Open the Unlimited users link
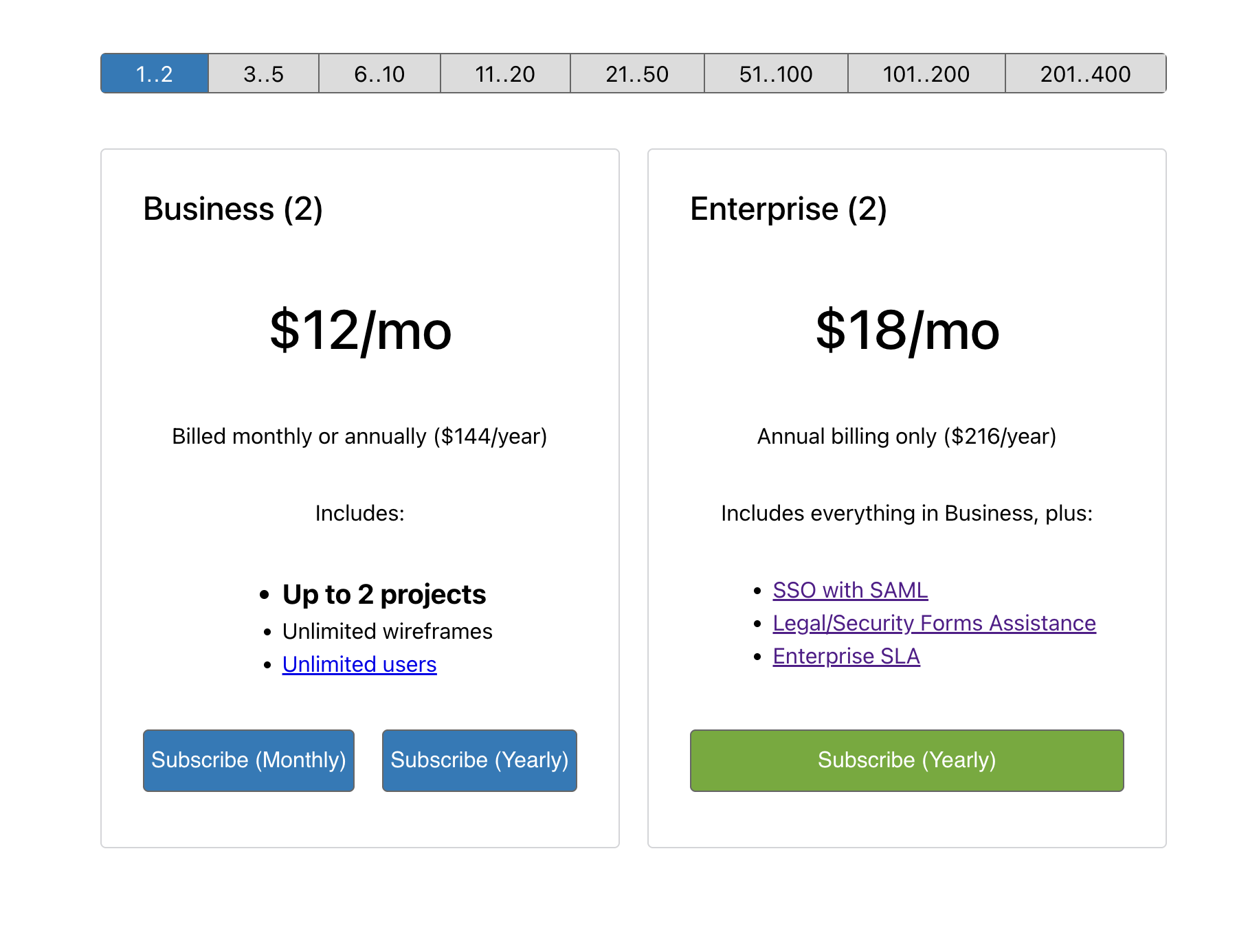1237x952 pixels. [359, 664]
